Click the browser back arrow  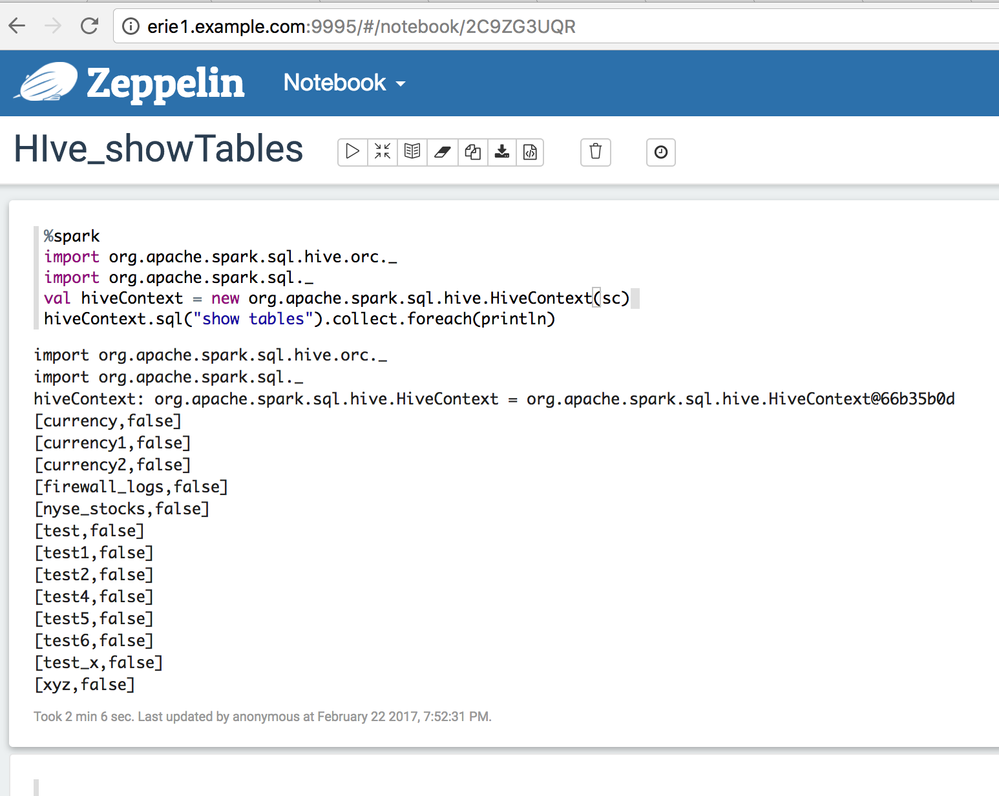18,26
